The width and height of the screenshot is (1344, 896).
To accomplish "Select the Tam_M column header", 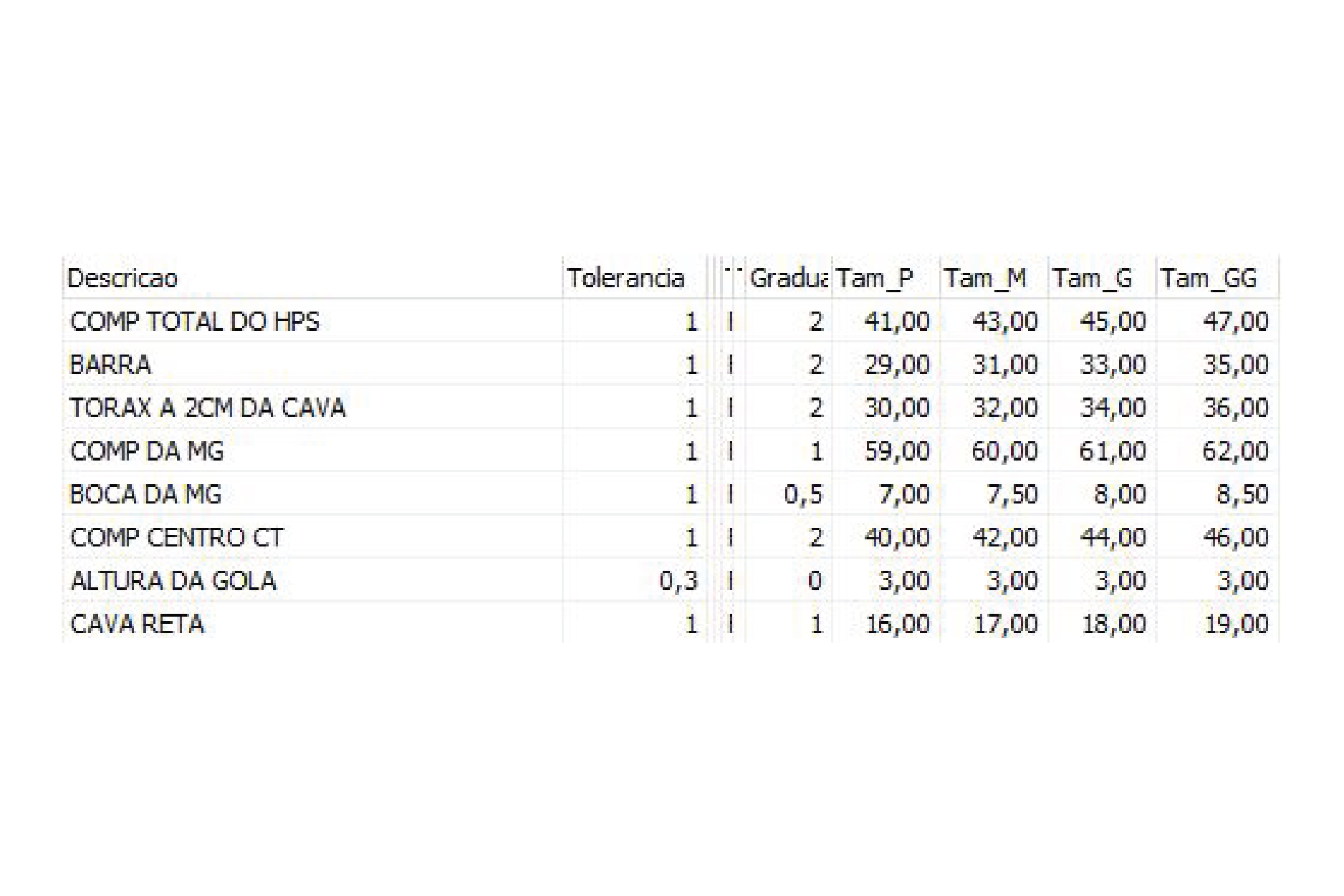I will pyautogui.click(x=994, y=278).
